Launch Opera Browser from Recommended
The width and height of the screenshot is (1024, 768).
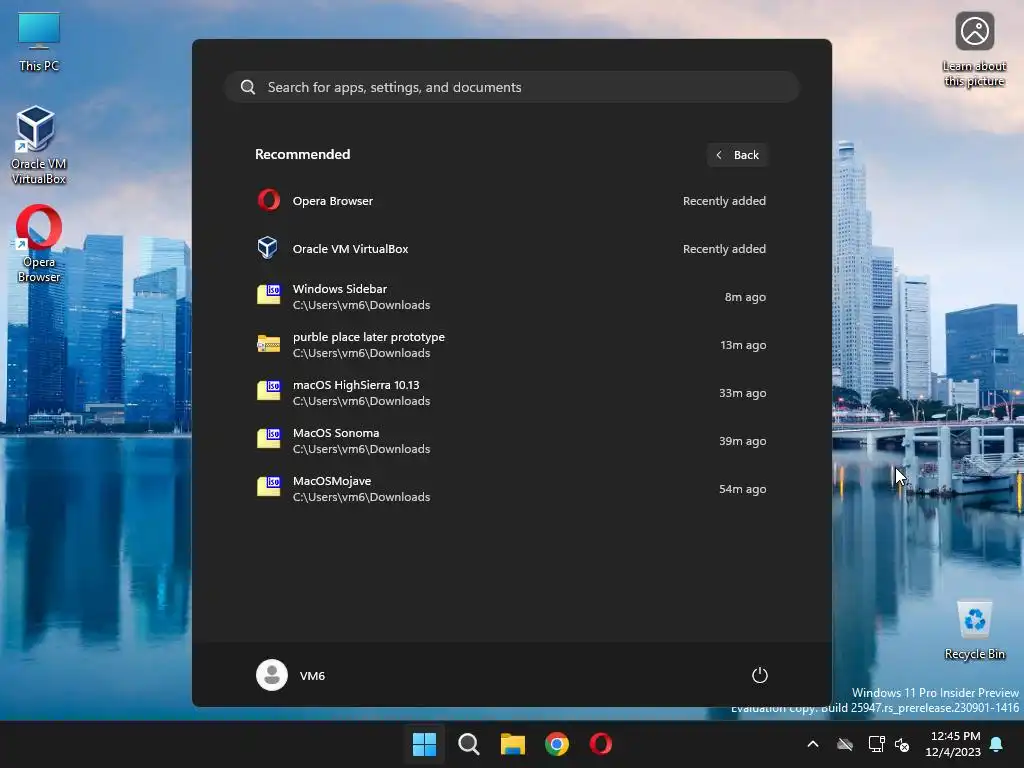pyautogui.click(x=511, y=200)
